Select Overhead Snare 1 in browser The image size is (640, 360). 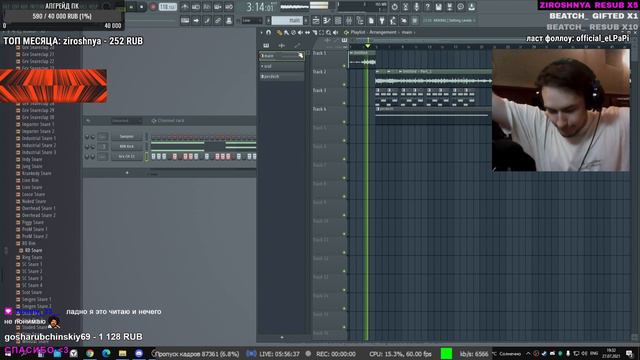[38, 208]
